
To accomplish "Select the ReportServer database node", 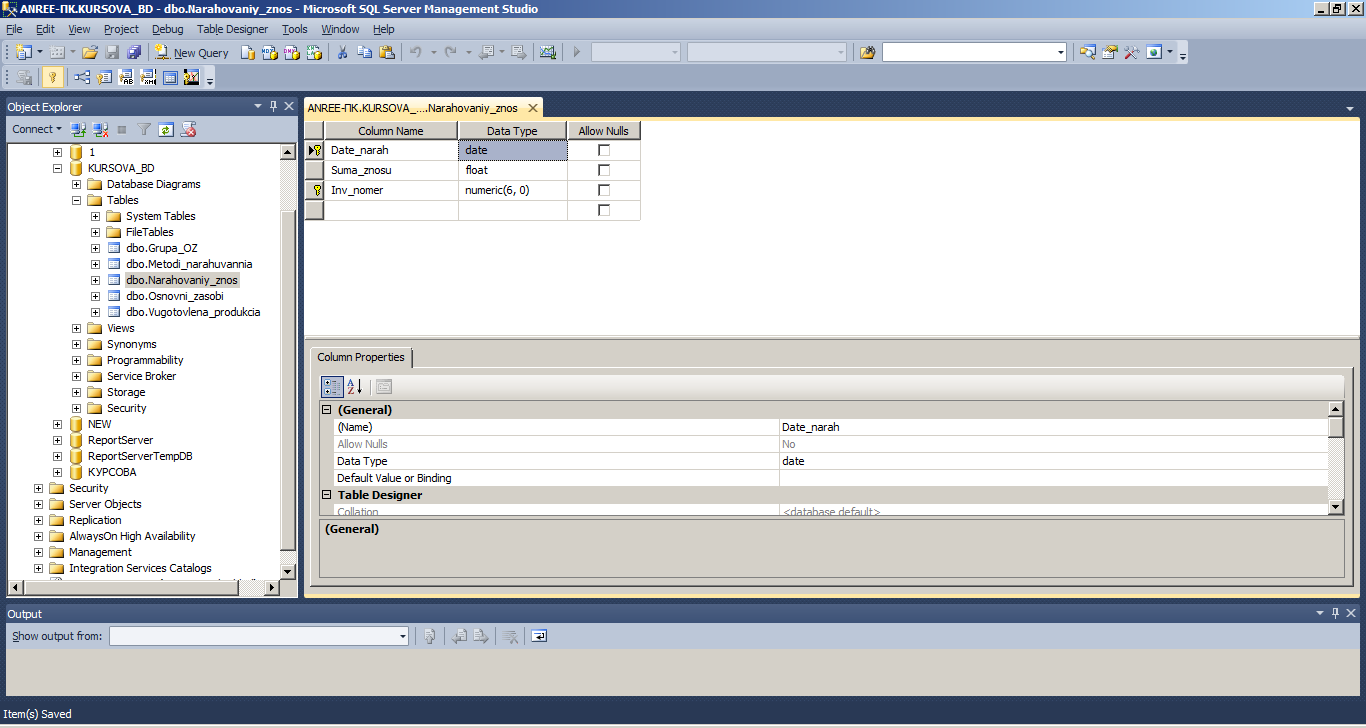I will click(120, 440).
